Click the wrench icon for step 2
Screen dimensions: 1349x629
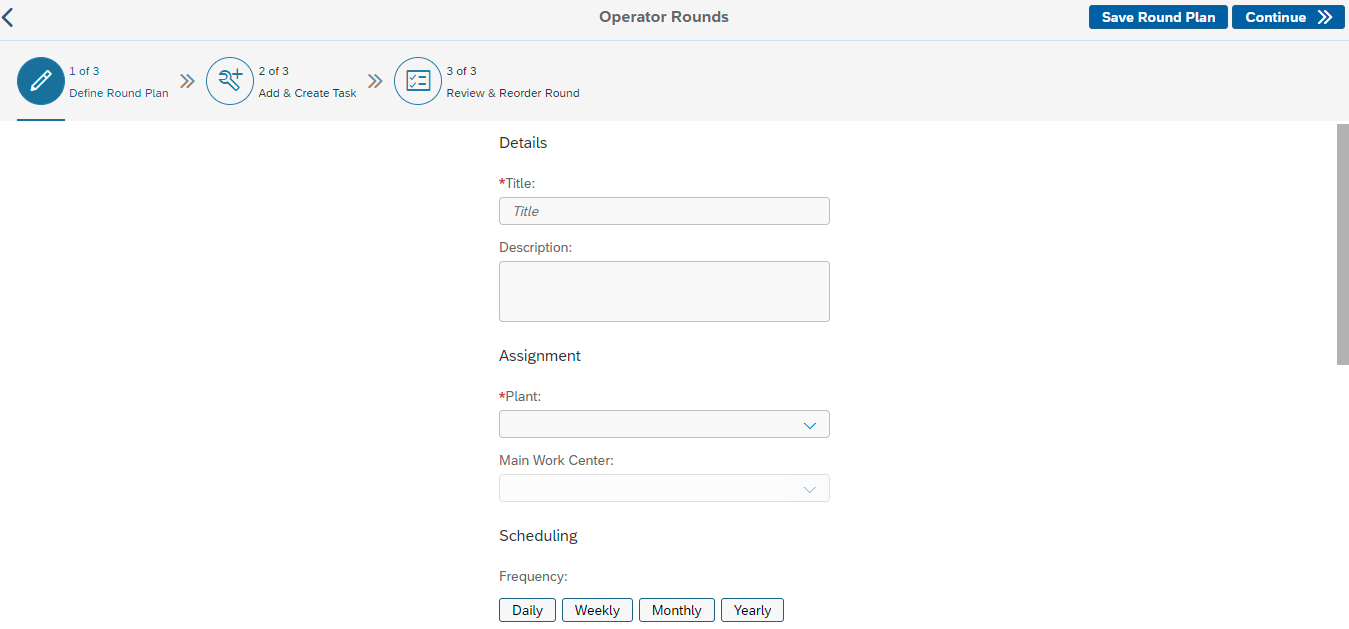coord(230,81)
